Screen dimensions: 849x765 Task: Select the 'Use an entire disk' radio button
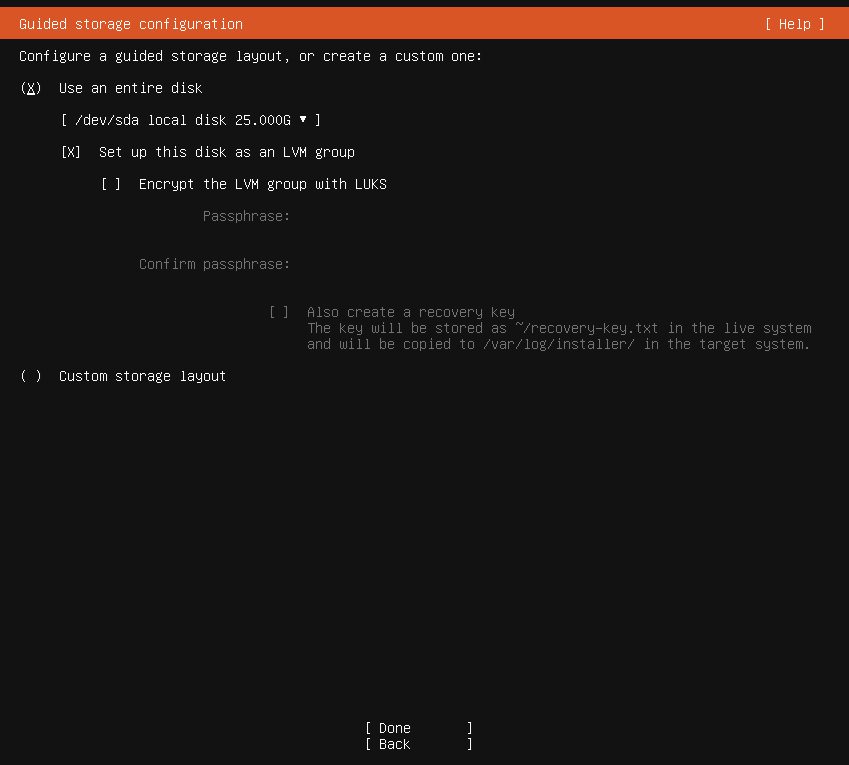(x=31, y=88)
